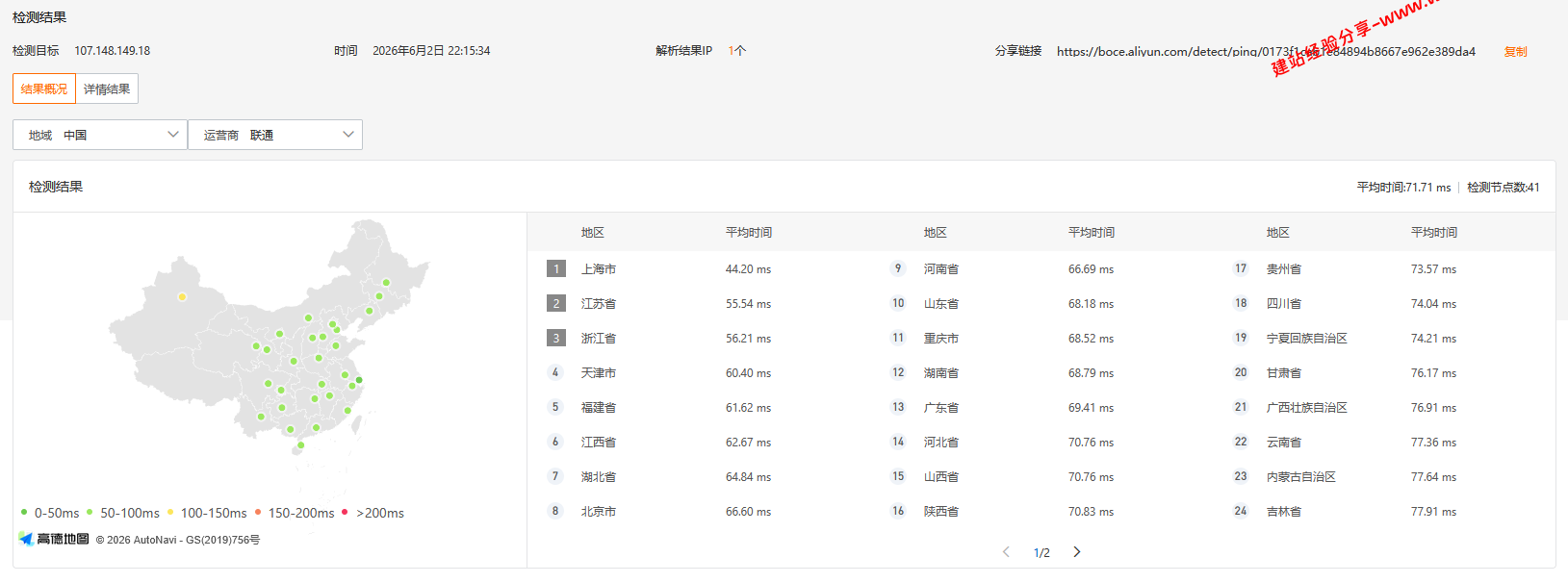Click rank 17 badge for 贵州省
This screenshot has width=1568, height=583.
point(1241,268)
